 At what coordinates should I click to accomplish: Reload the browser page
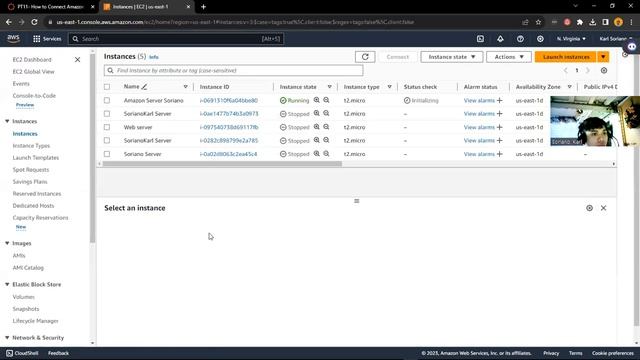(35, 22)
